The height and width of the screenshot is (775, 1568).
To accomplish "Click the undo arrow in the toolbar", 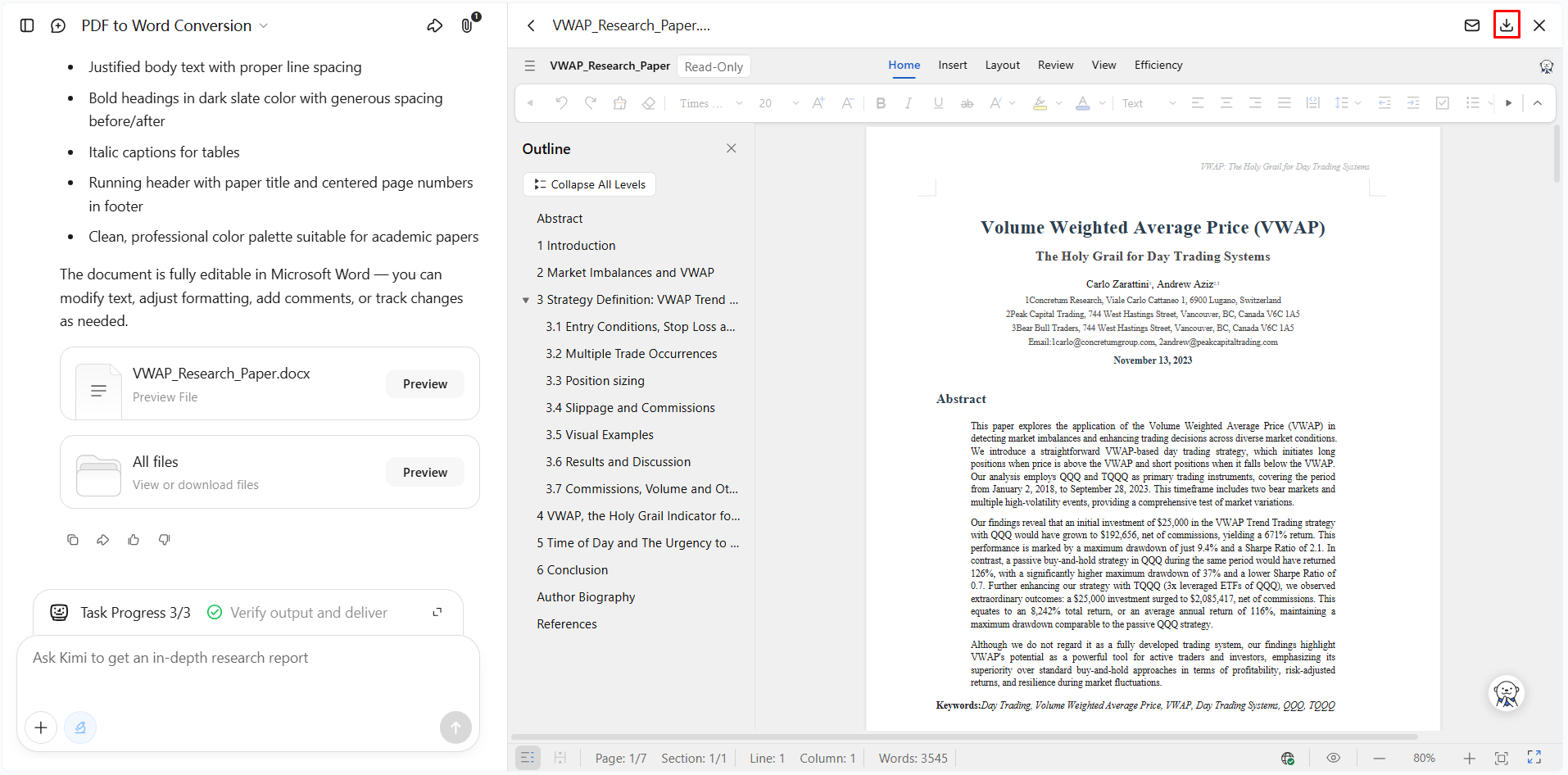I will (561, 103).
